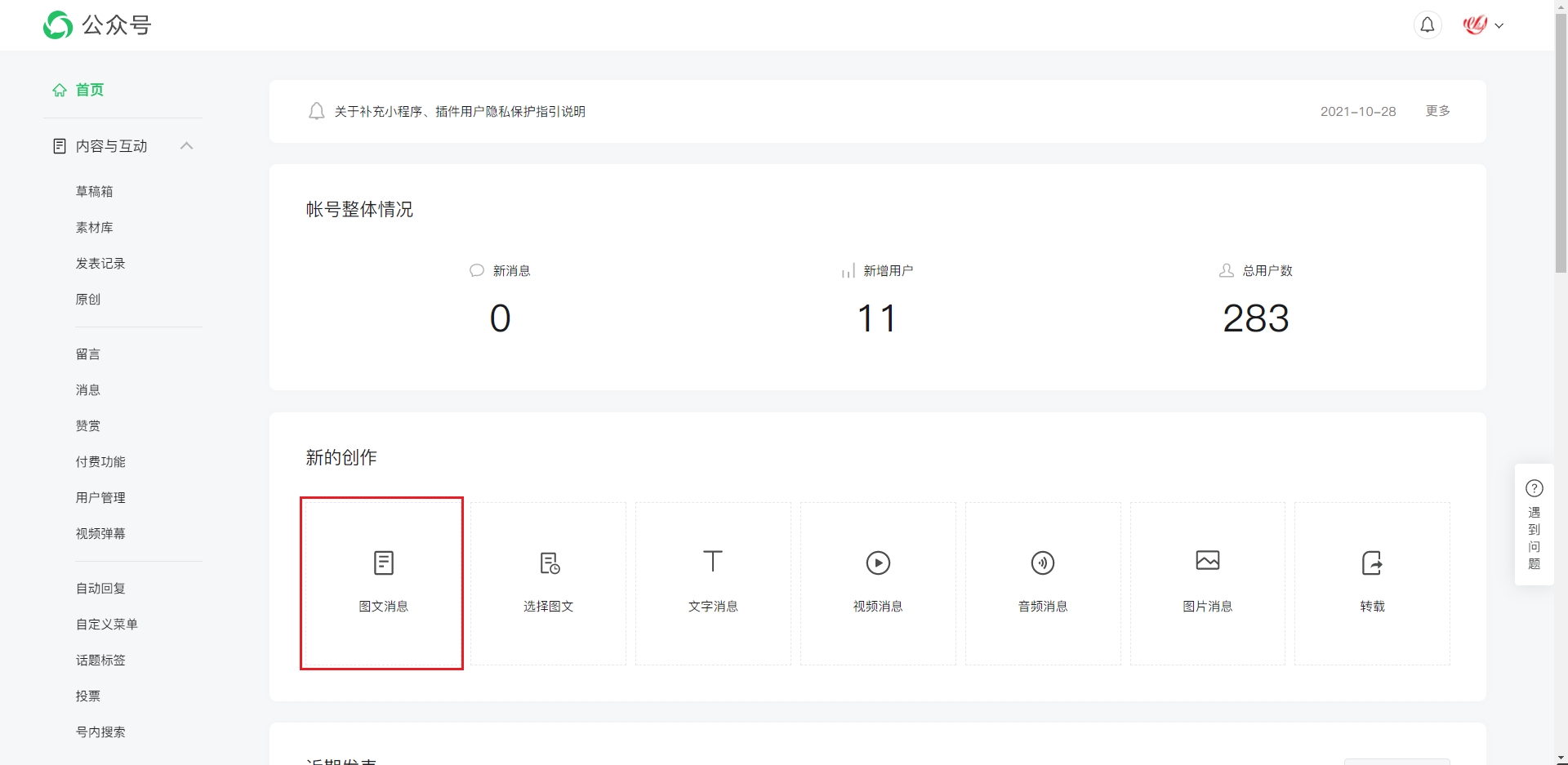Viewport: 1568px width, 765px height.
Task: Click the page vertical scrollbar
Action: click(1561, 147)
